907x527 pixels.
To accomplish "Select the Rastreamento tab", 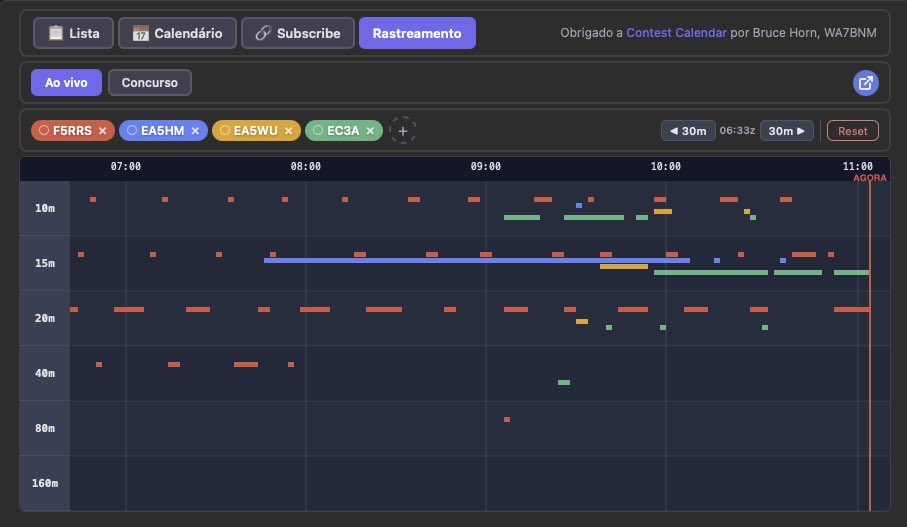I will 417,33.
